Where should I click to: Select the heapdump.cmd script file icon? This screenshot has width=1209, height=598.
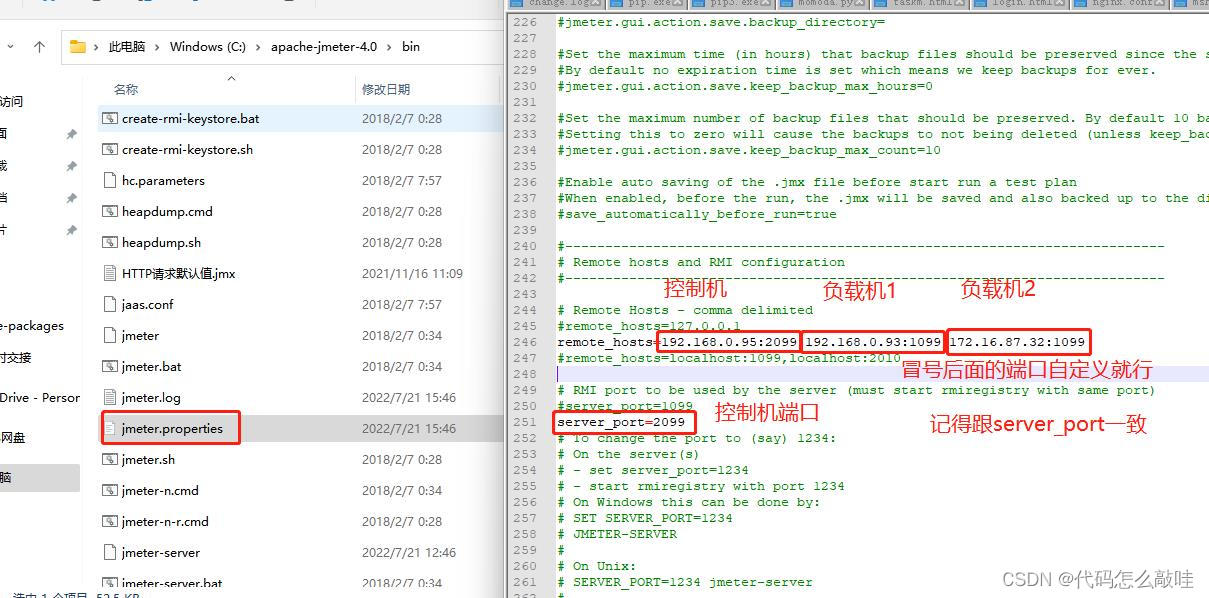108,211
